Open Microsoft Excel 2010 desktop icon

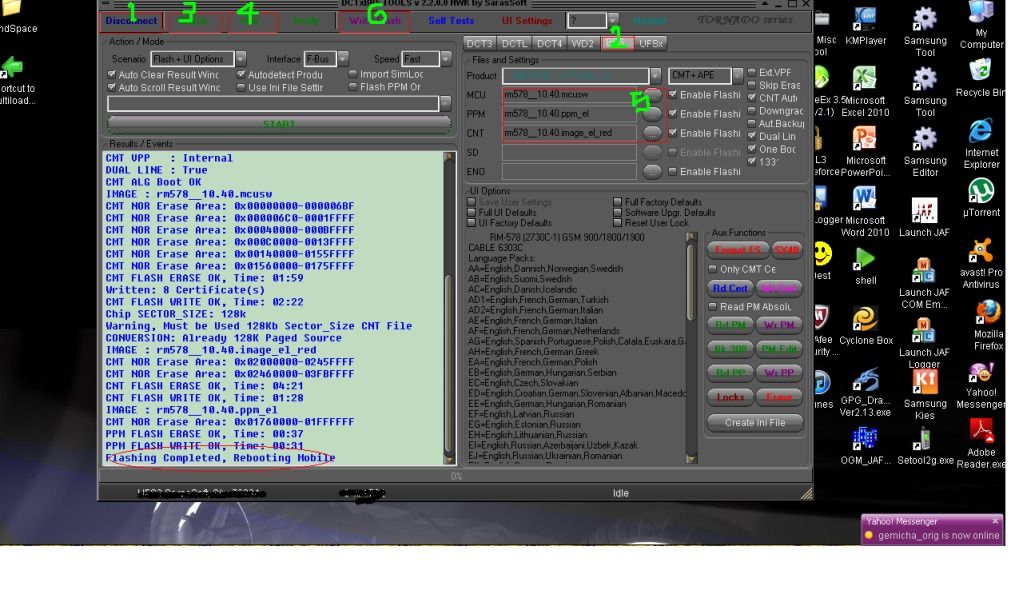[865, 91]
